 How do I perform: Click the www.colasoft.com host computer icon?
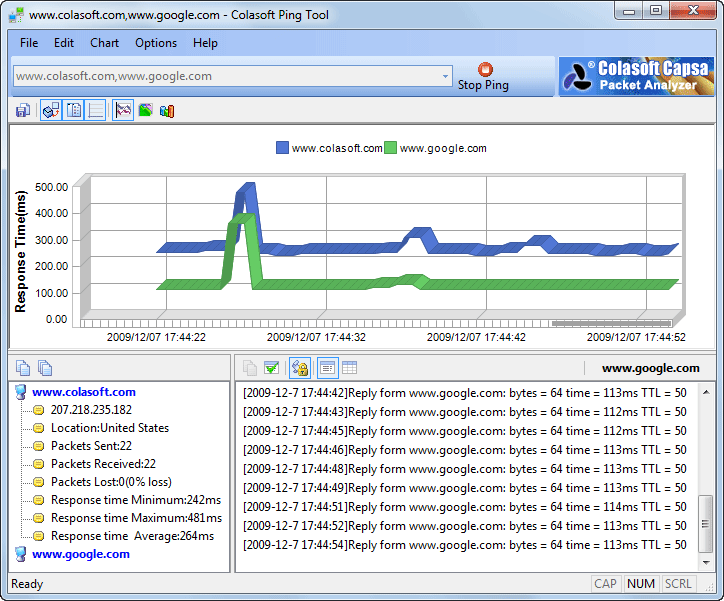21,392
